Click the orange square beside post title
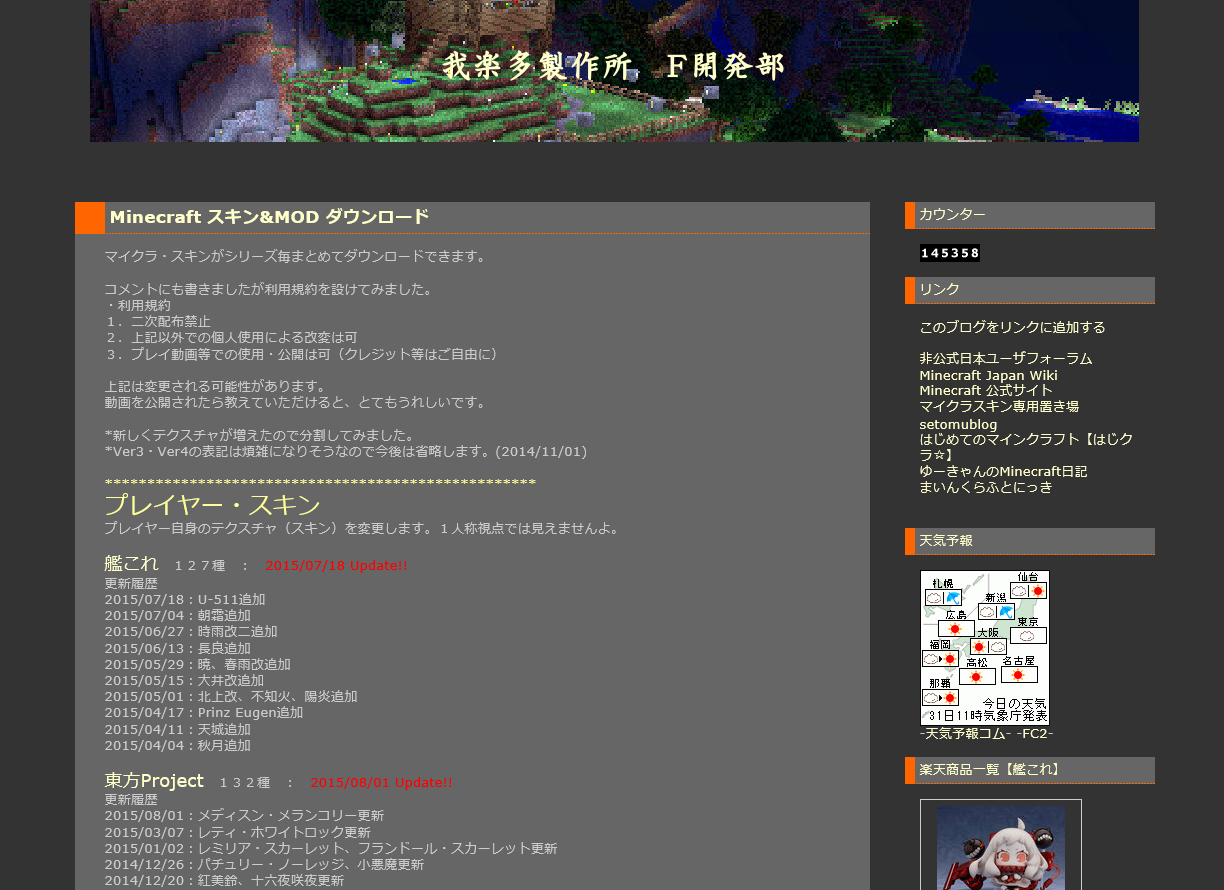Viewport: 1224px width, 890px height. (x=90, y=217)
